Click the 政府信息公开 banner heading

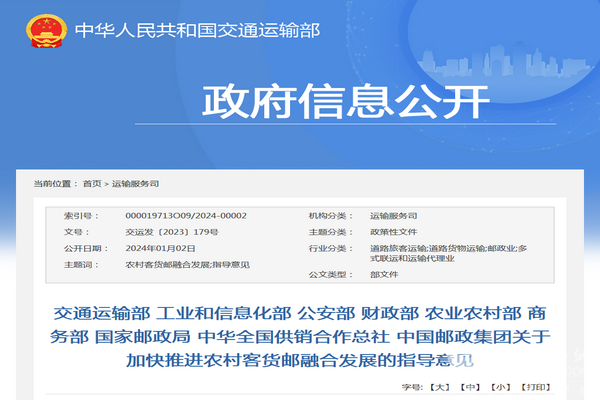(x=347, y=101)
